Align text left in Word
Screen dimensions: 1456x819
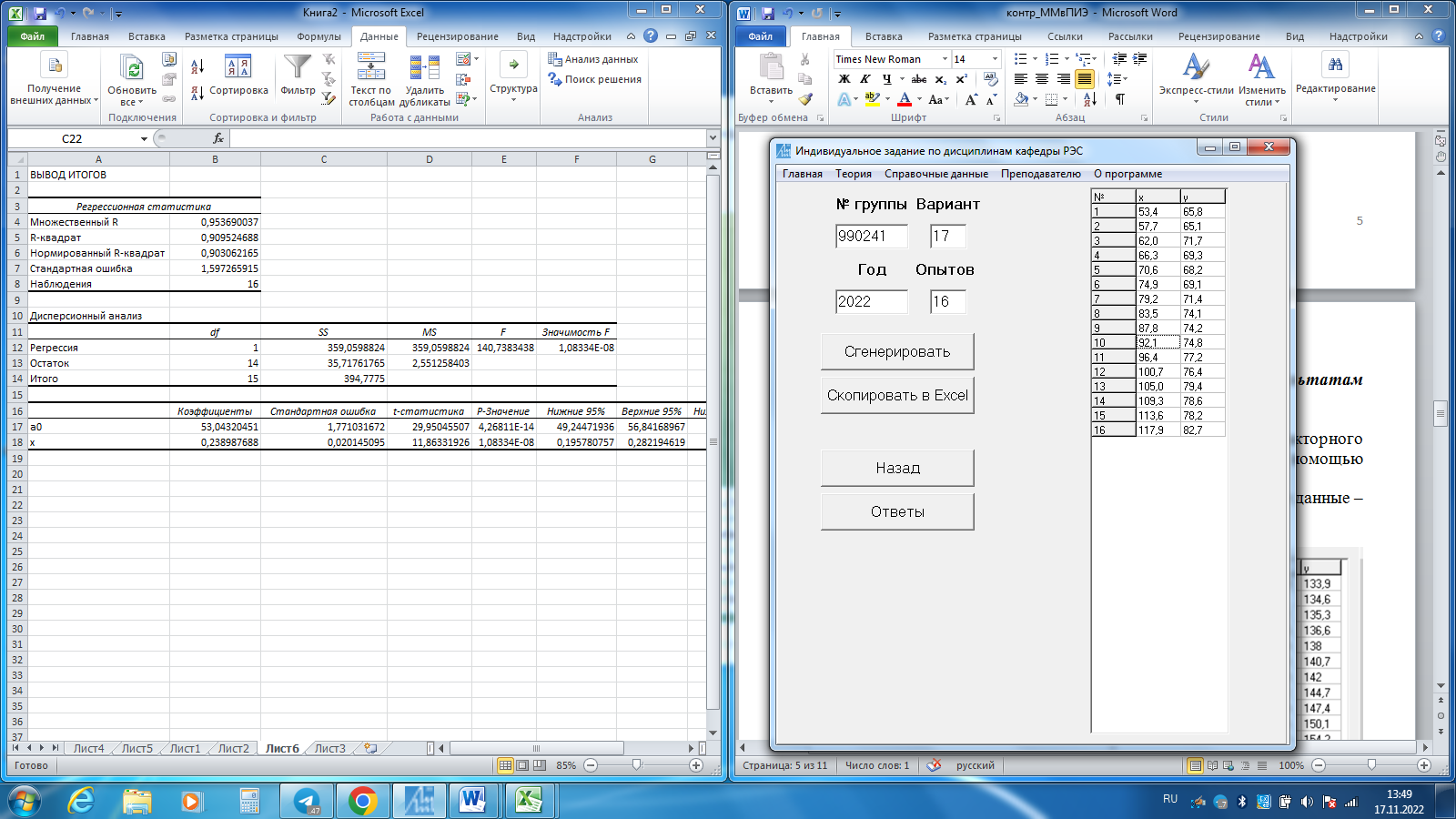point(1021,79)
